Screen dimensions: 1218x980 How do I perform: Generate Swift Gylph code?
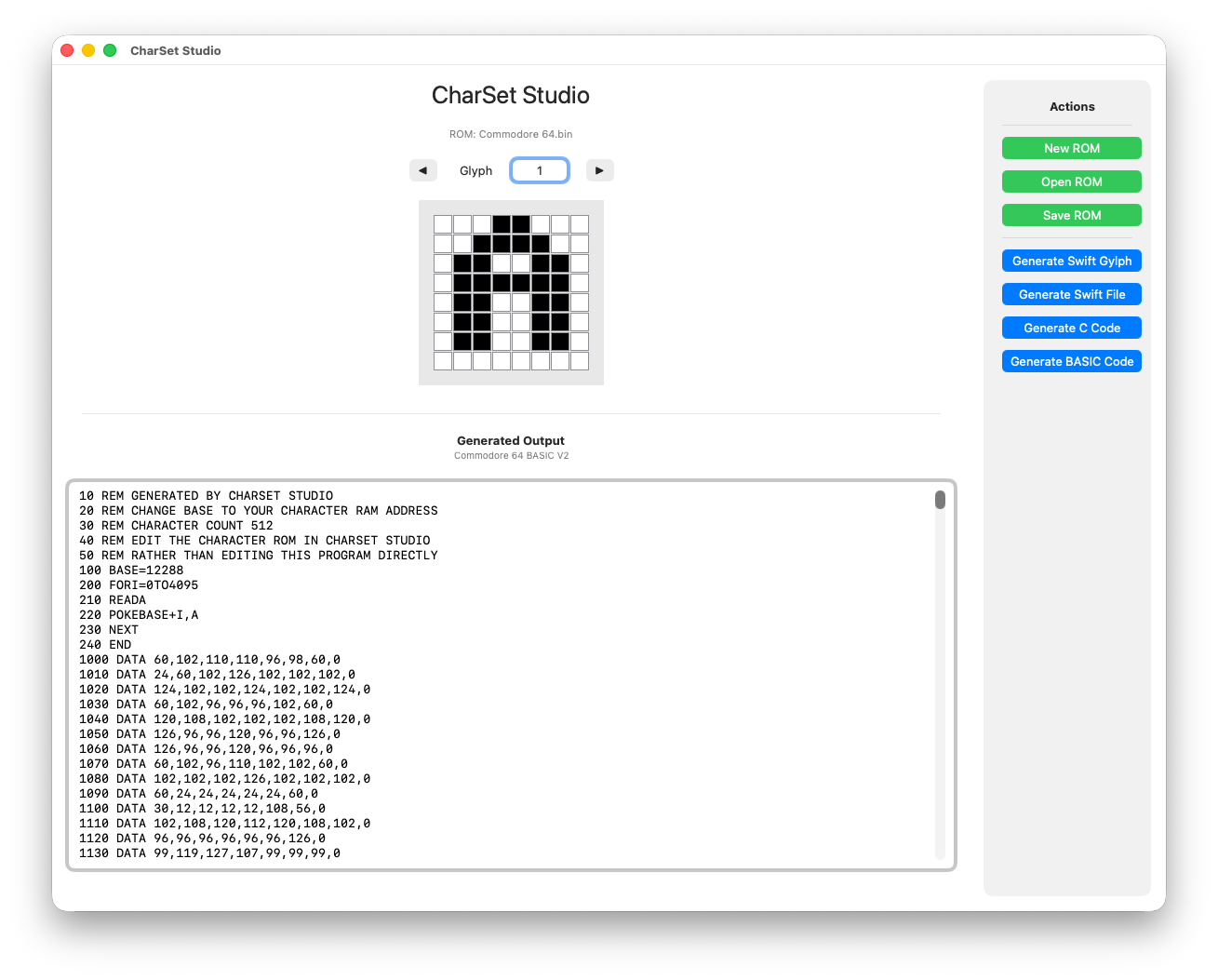pyautogui.click(x=1071, y=261)
